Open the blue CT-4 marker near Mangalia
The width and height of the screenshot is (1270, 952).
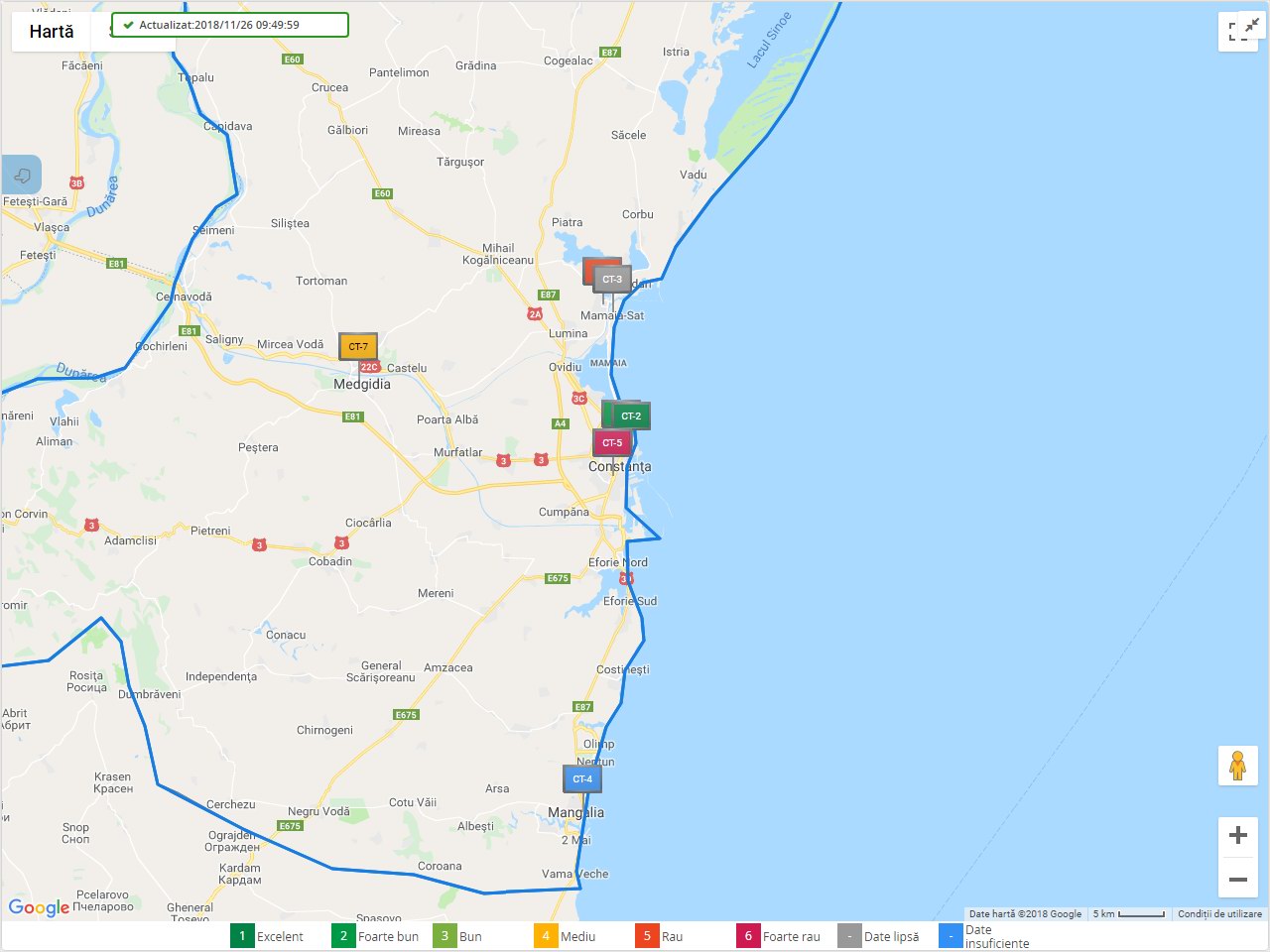(x=582, y=779)
